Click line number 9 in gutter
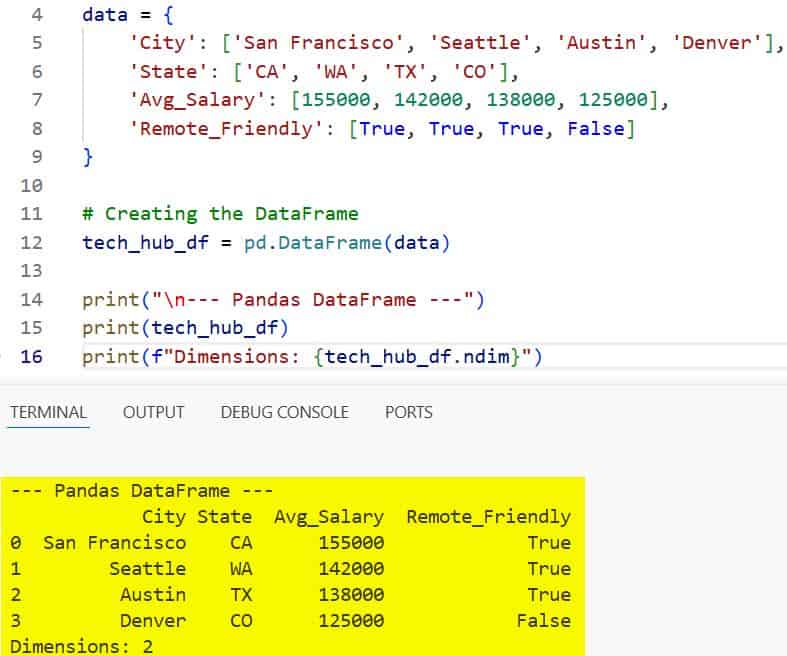The height and width of the screenshot is (656, 787). [x=37, y=157]
